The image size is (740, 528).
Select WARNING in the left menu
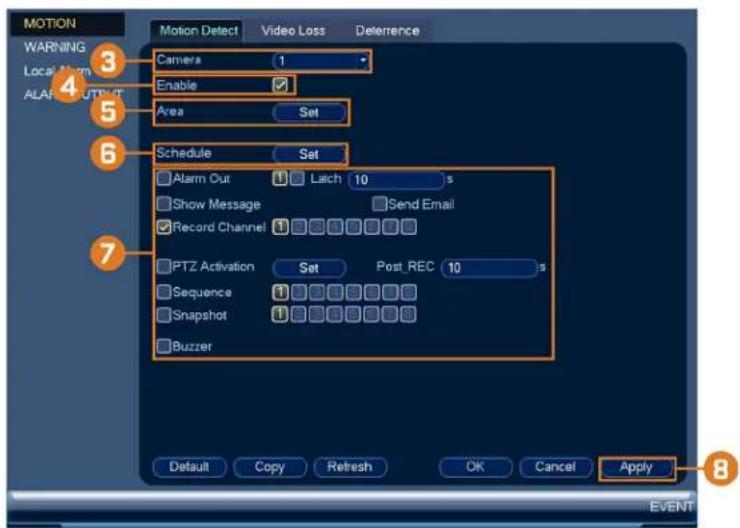point(54,47)
